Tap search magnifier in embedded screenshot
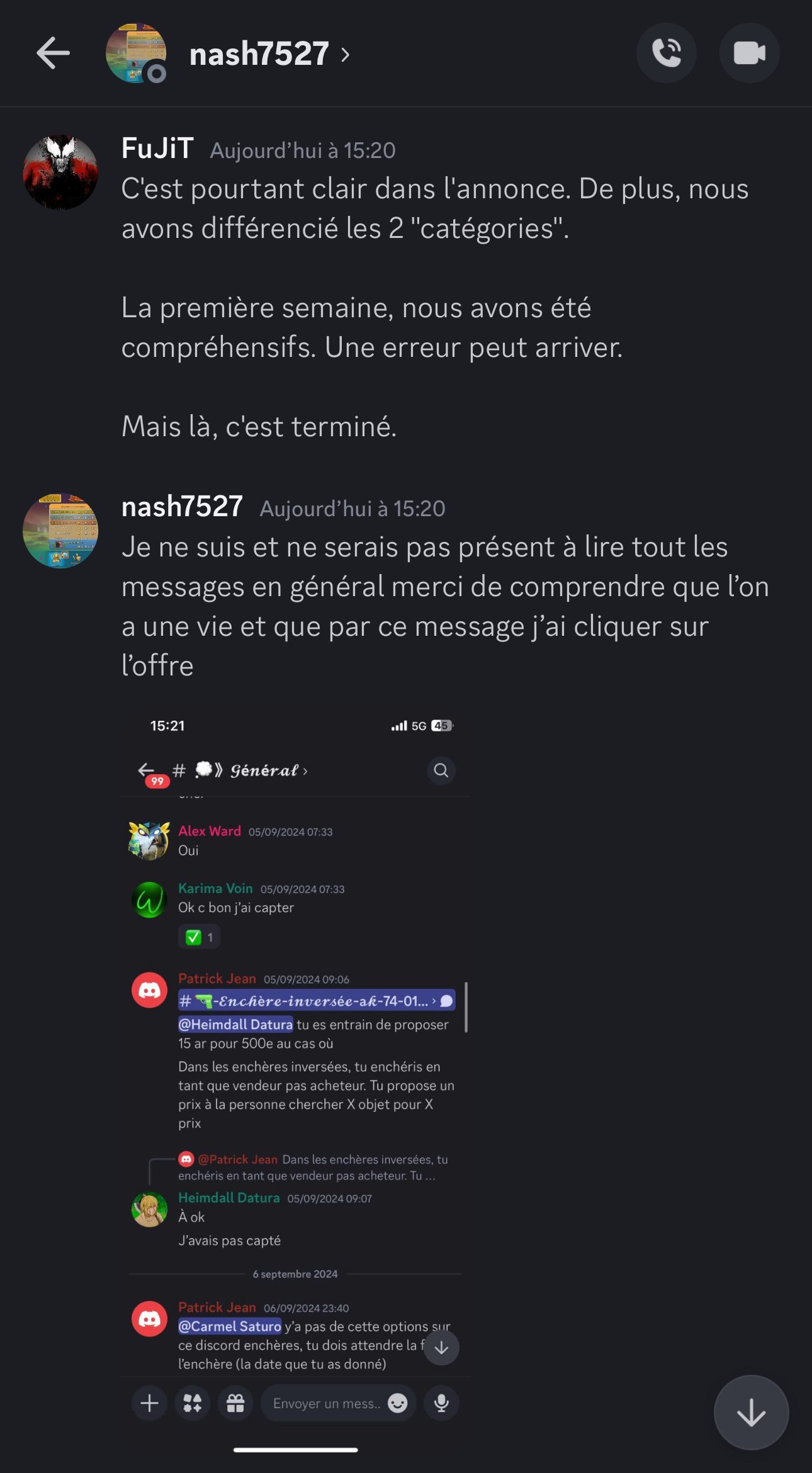812x1473 pixels. point(441,770)
